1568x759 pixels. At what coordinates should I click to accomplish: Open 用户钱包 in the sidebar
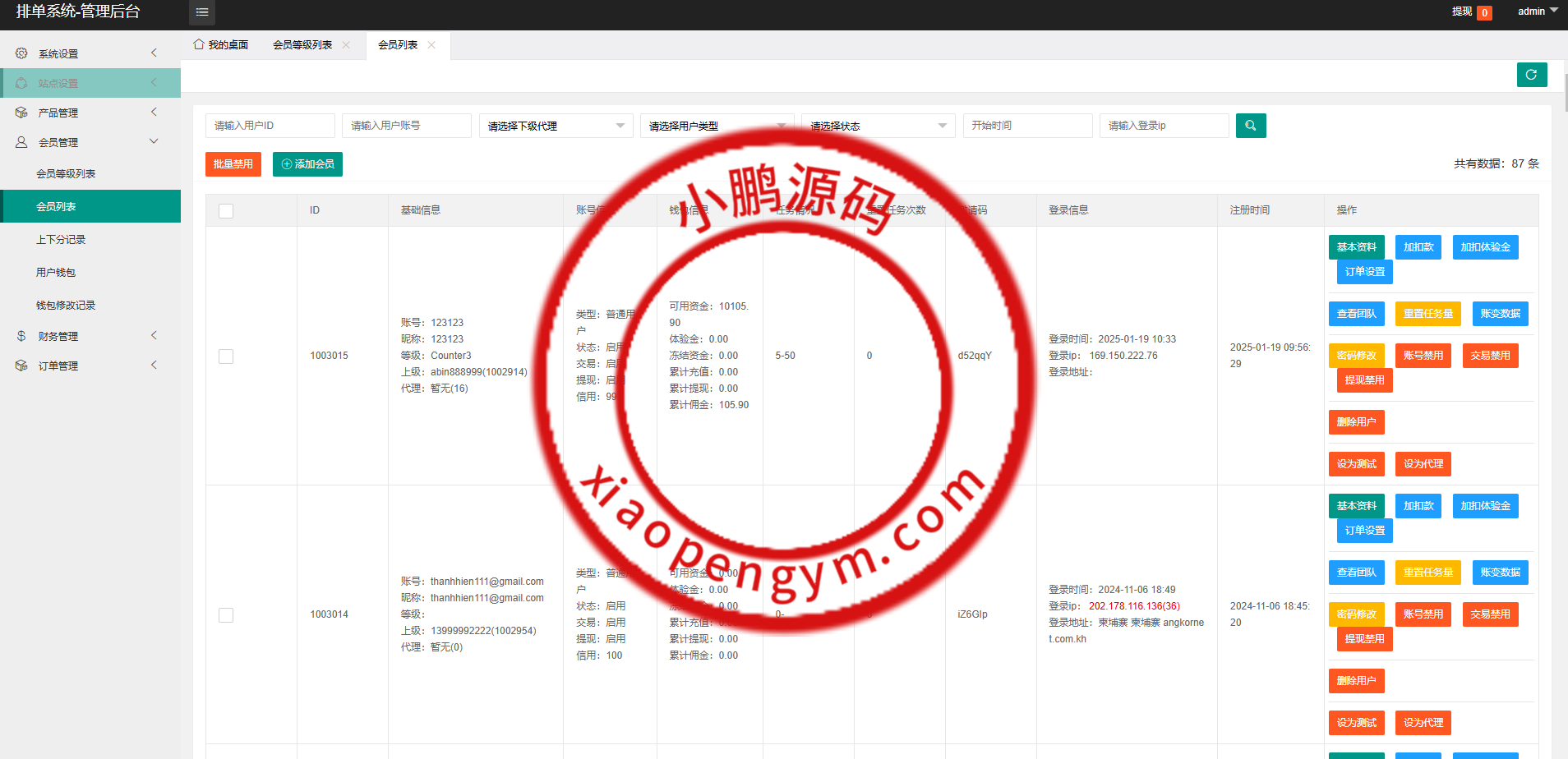[x=56, y=273]
